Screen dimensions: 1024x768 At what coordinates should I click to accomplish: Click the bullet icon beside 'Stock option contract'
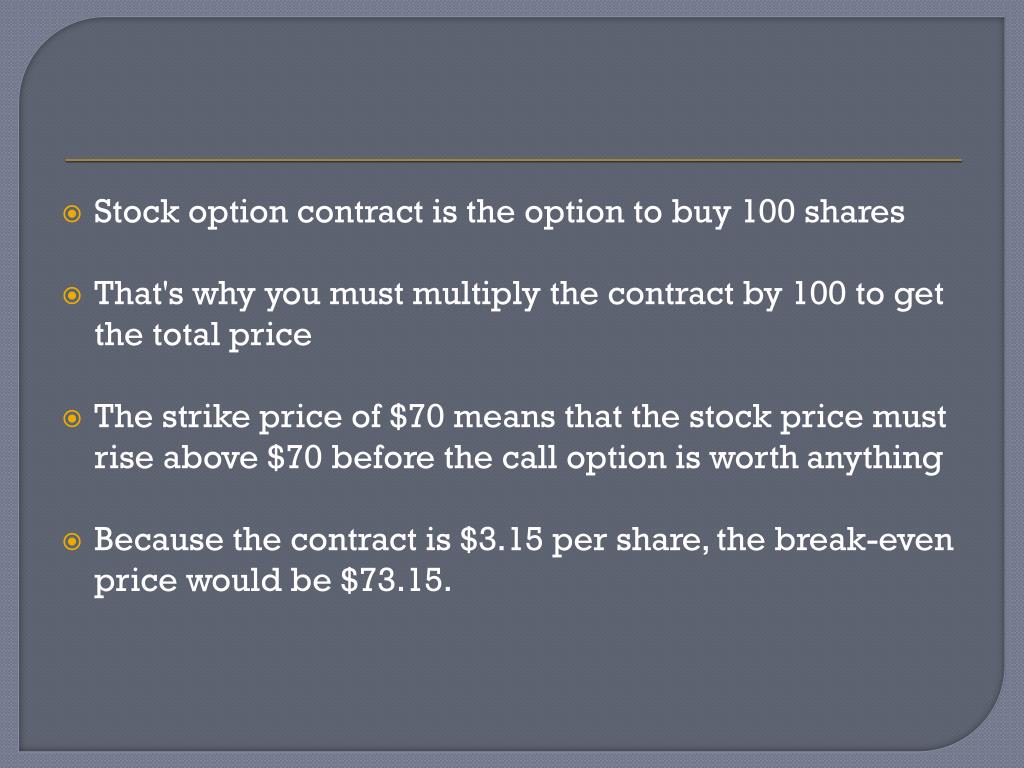(x=72, y=214)
